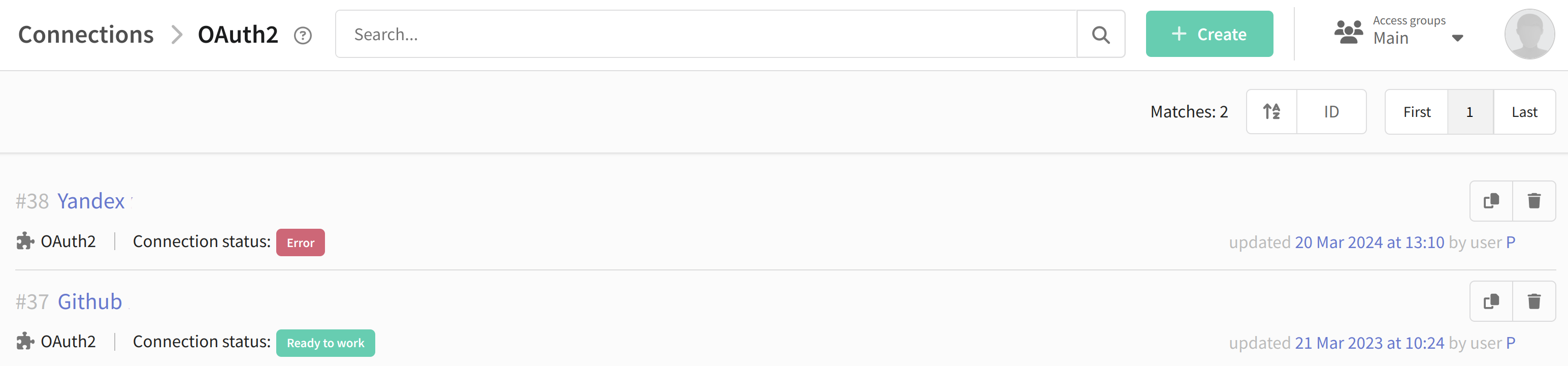Delete the Yandex connection

[x=1534, y=201]
